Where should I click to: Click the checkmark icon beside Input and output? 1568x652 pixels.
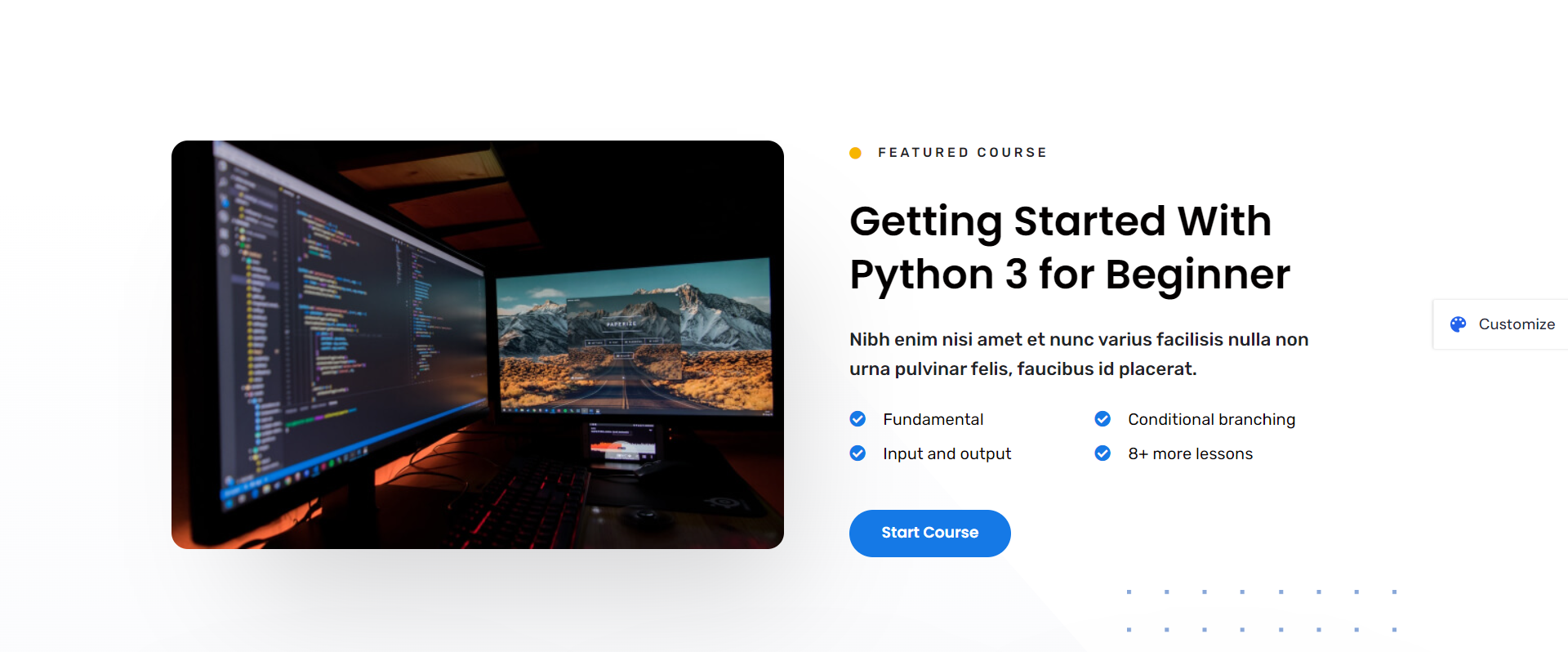pyautogui.click(x=857, y=453)
